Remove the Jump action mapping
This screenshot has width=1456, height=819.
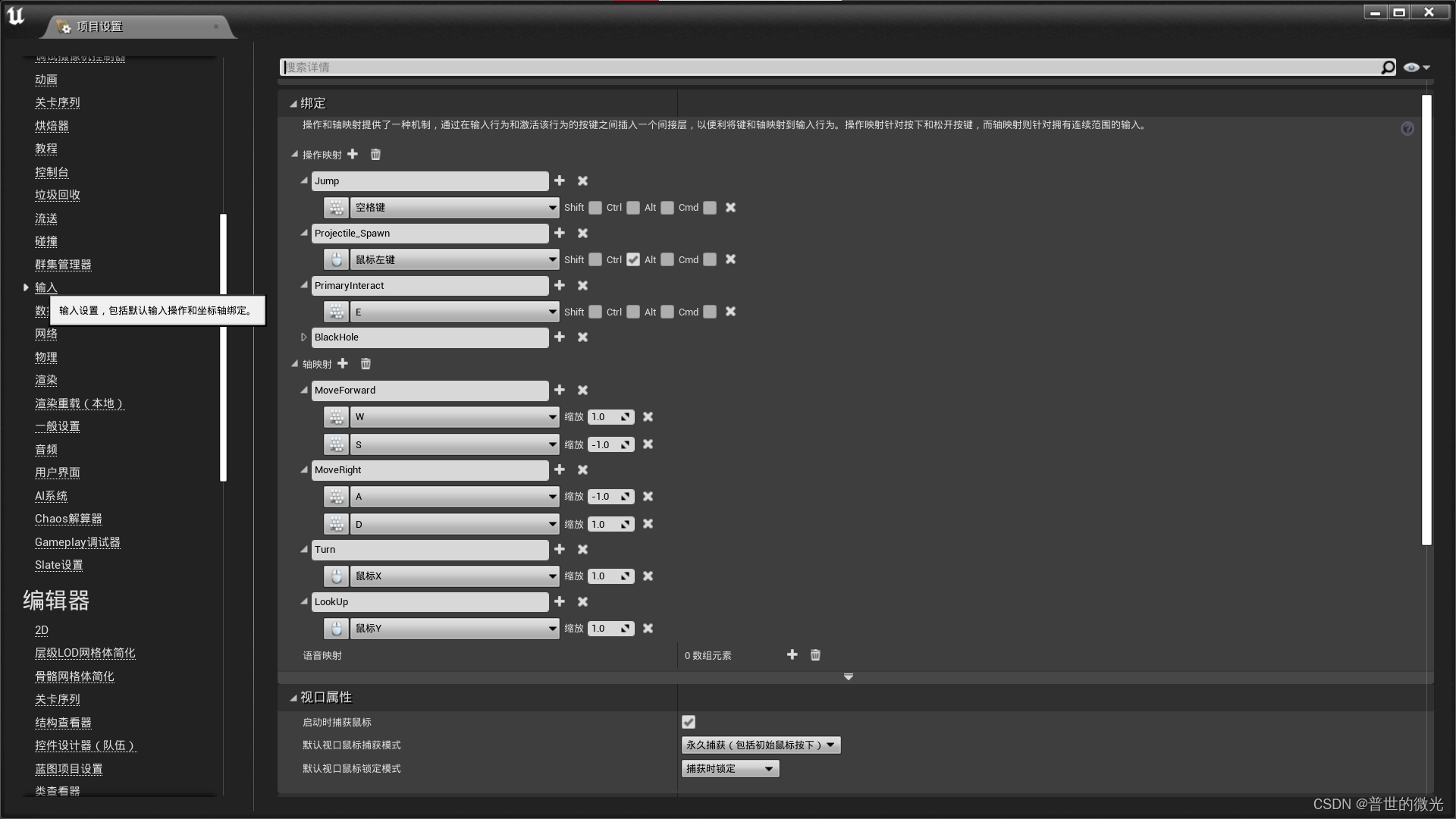(x=582, y=180)
